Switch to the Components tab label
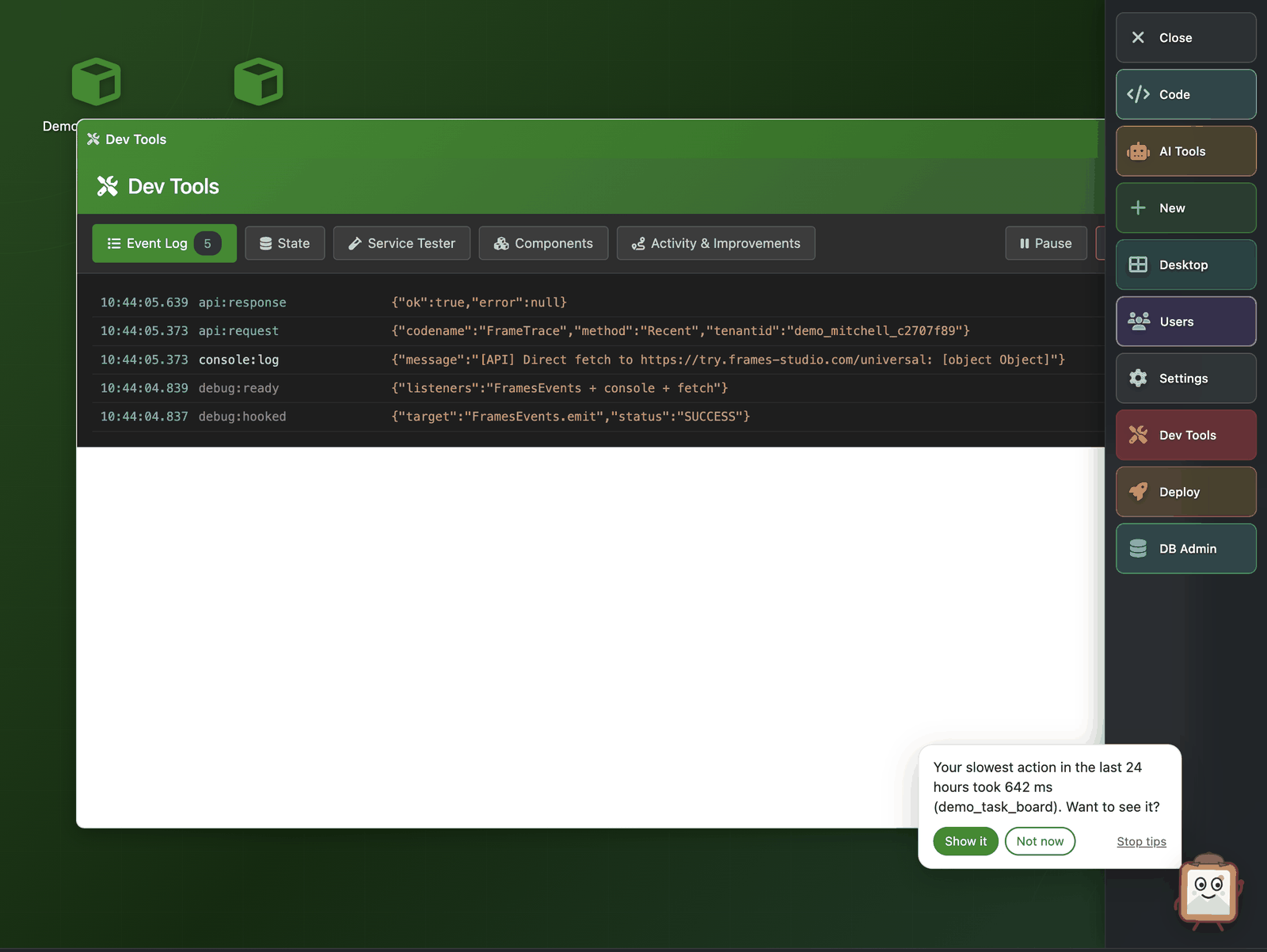This screenshot has width=1267, height=952. click(554, 243)
